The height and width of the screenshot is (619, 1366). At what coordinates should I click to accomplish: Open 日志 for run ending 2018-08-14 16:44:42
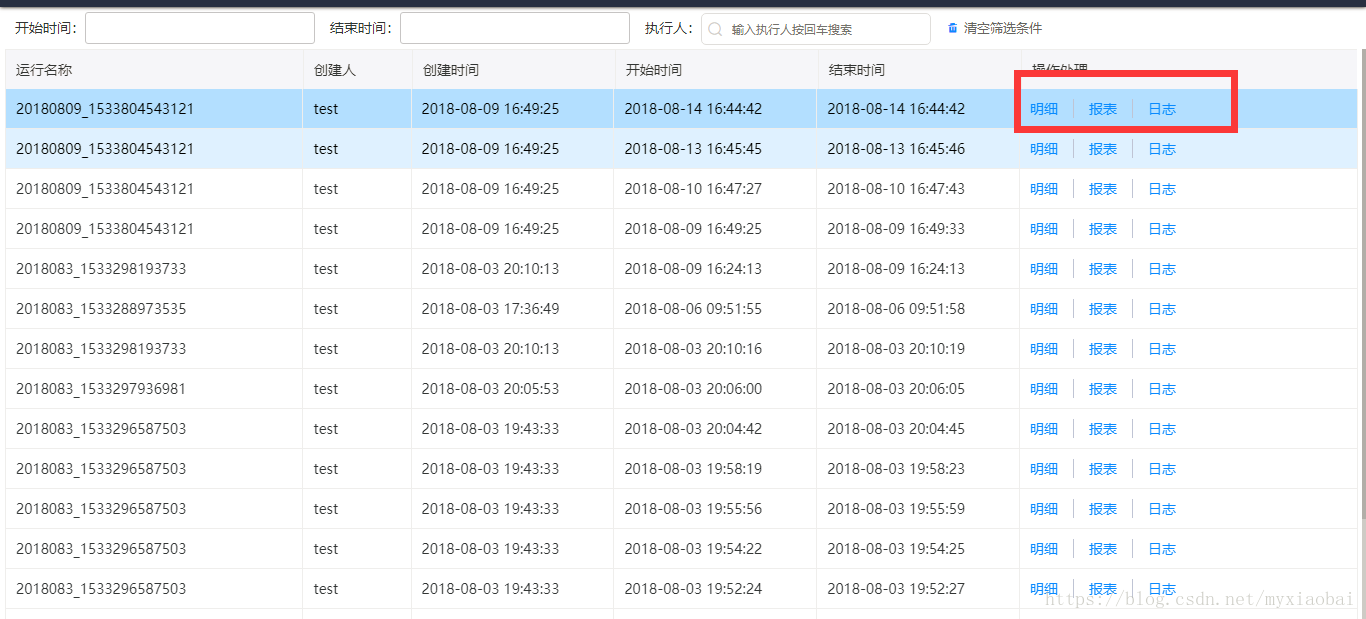point(1162,109)
